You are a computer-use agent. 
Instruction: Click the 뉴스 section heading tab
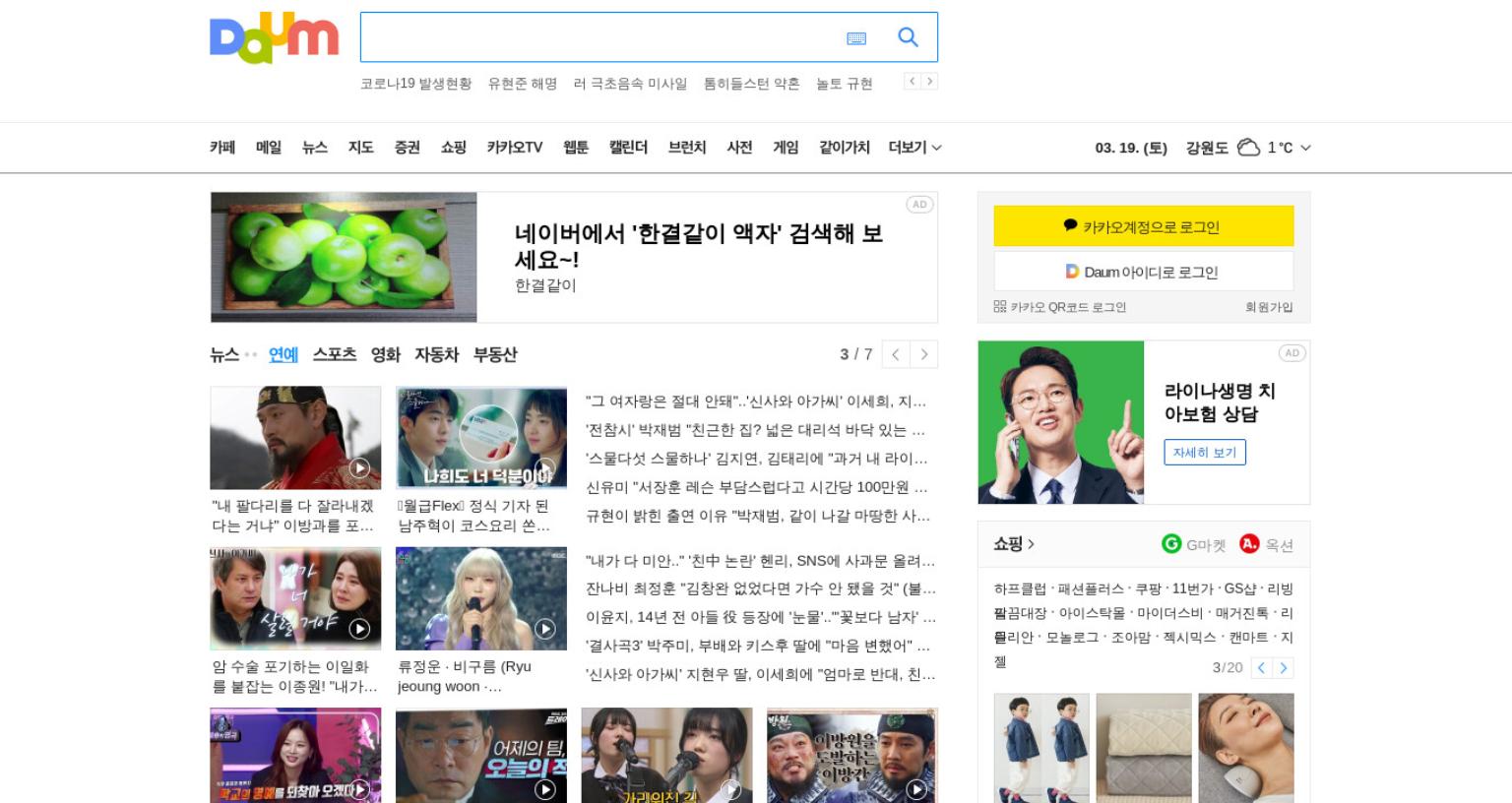(224, 354)
